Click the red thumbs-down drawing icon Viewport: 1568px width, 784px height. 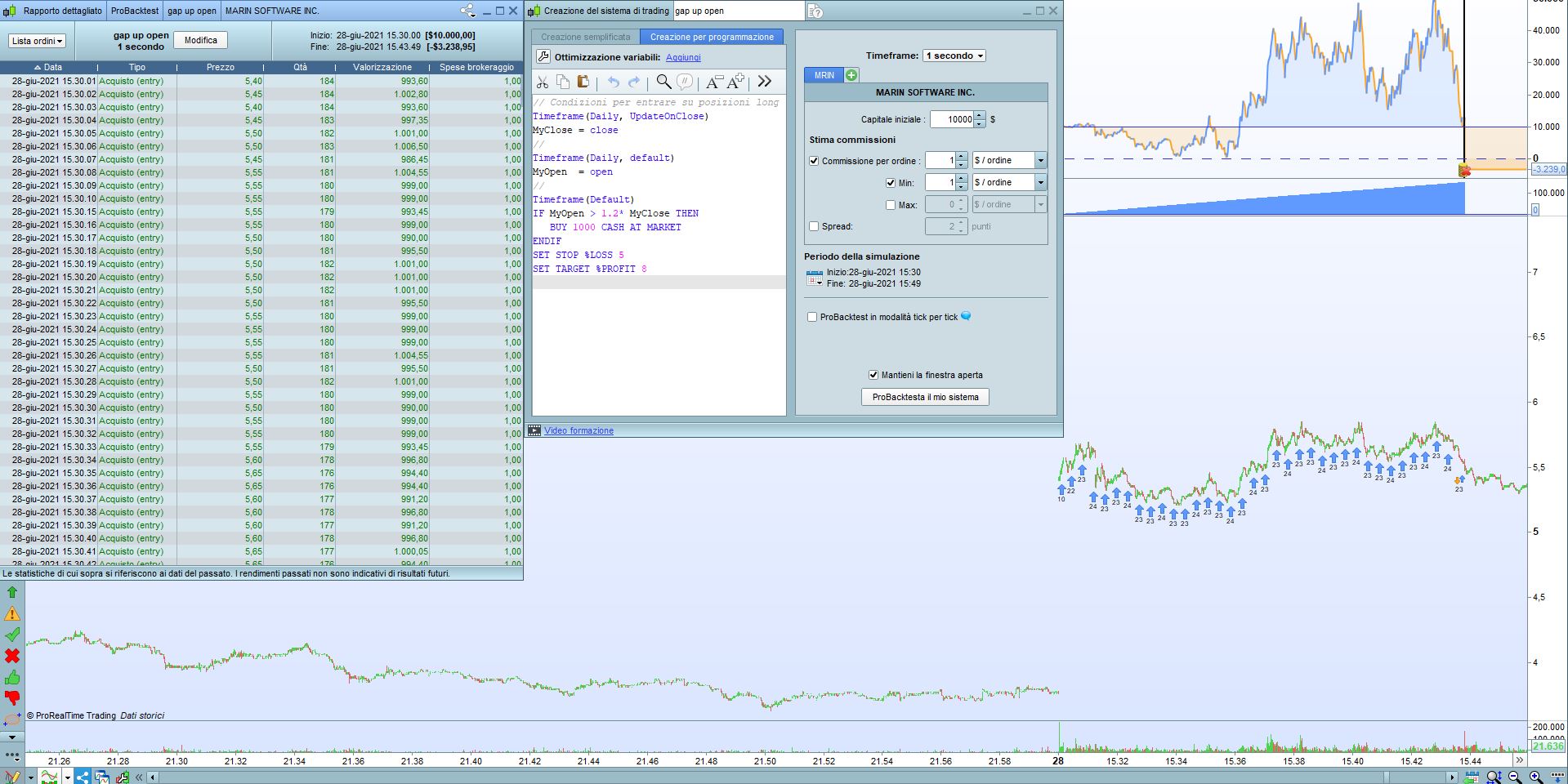(x=12, y=697)
